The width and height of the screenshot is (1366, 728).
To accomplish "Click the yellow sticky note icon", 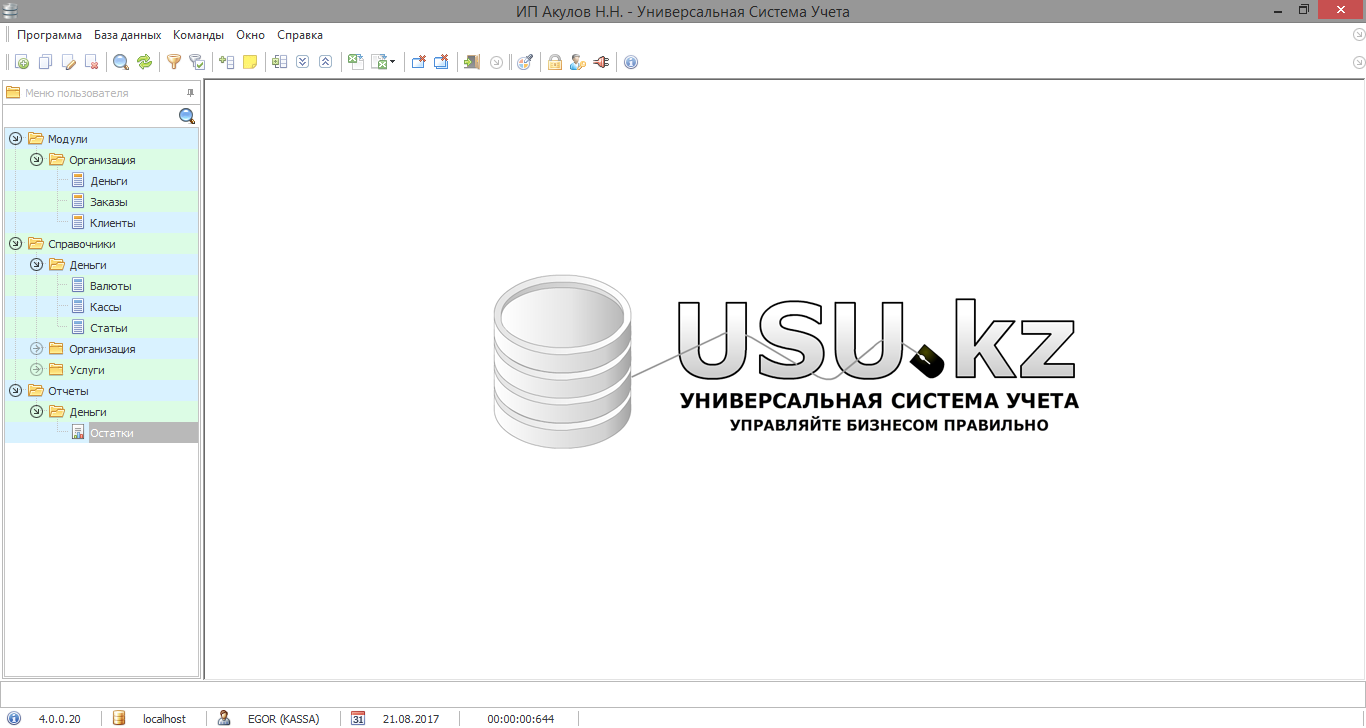I will point(250,62).
